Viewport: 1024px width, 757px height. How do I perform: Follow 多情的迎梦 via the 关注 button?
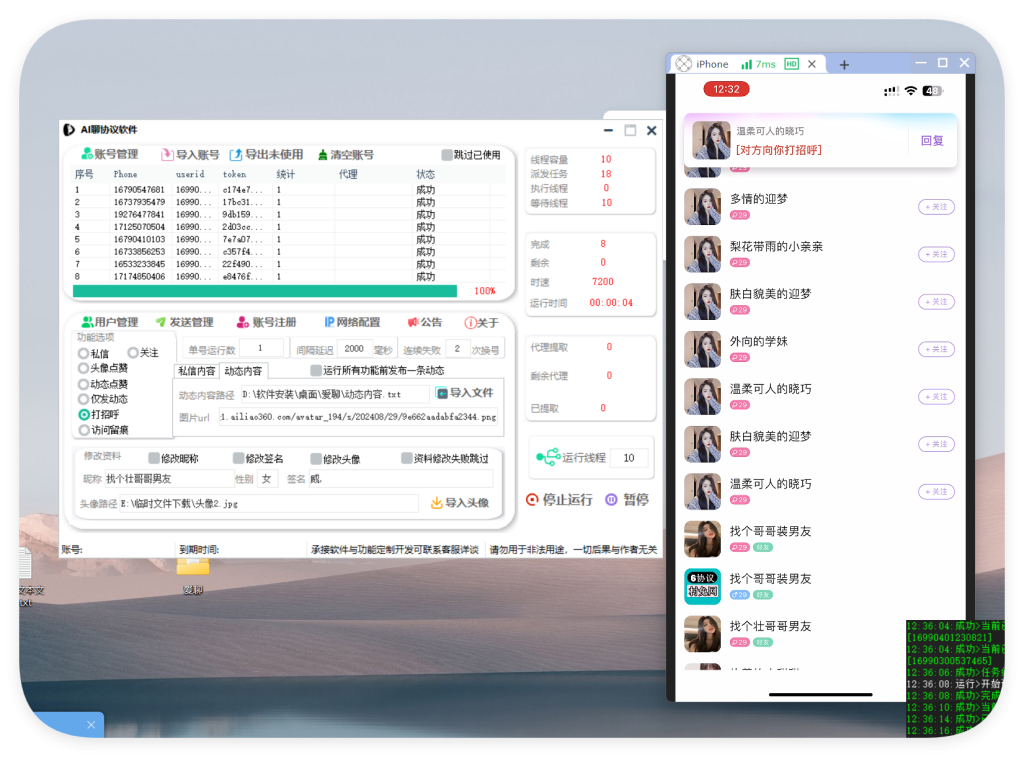936,207
